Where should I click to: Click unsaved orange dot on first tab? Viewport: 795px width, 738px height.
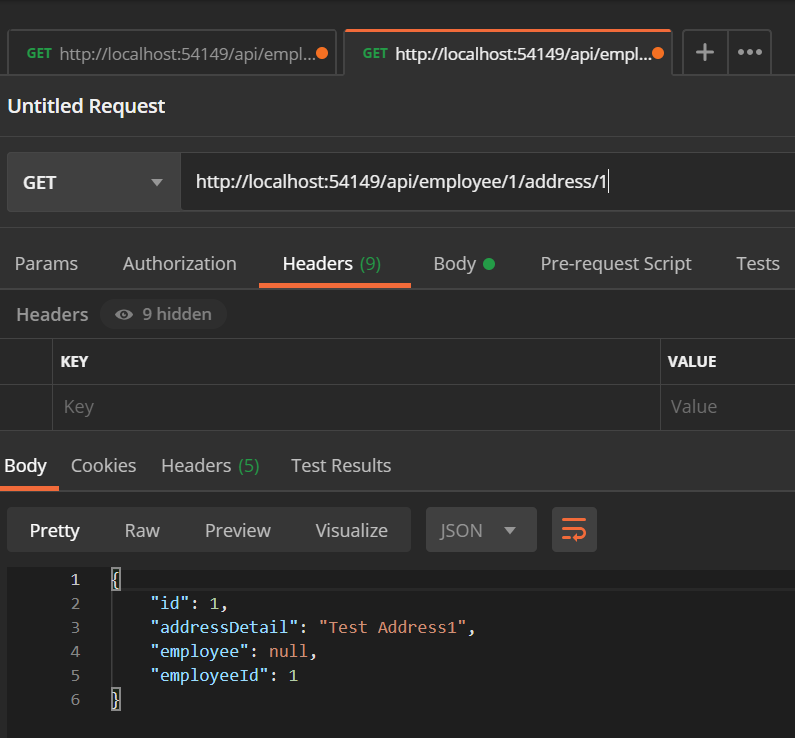pyautogui.click(x=322, y=53)
